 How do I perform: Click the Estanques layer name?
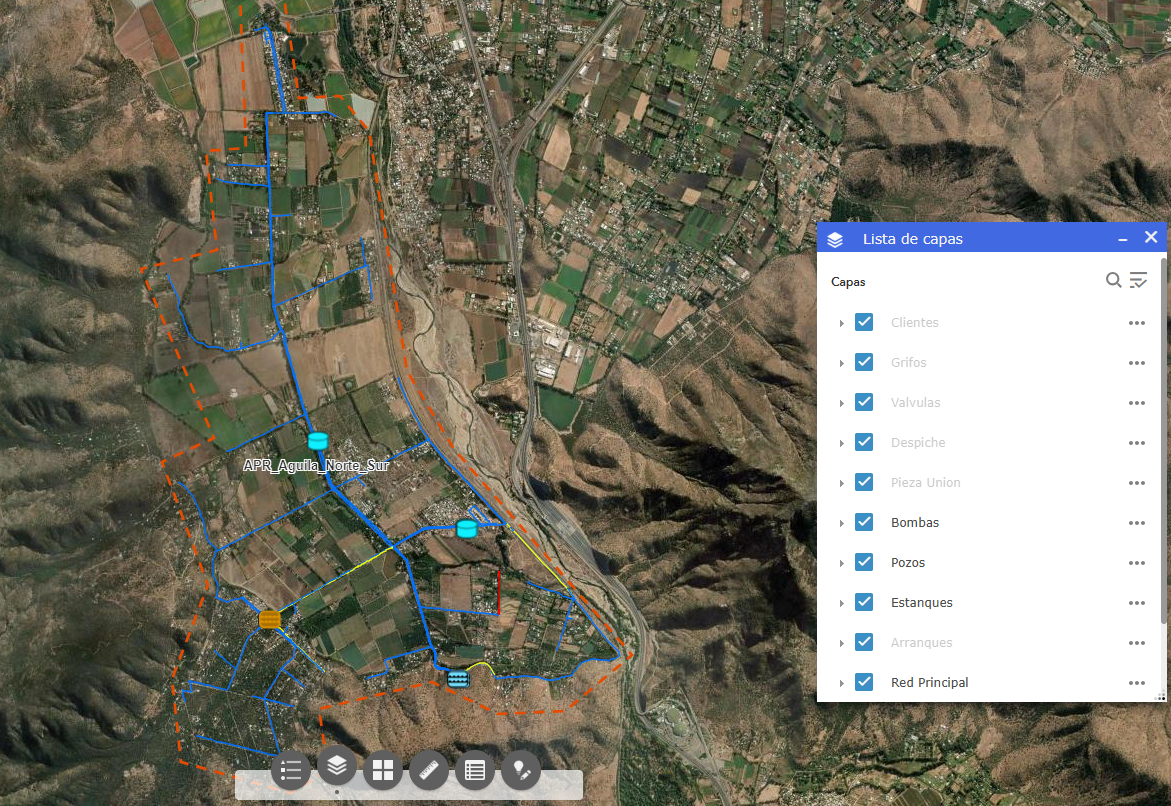(922, 602)
